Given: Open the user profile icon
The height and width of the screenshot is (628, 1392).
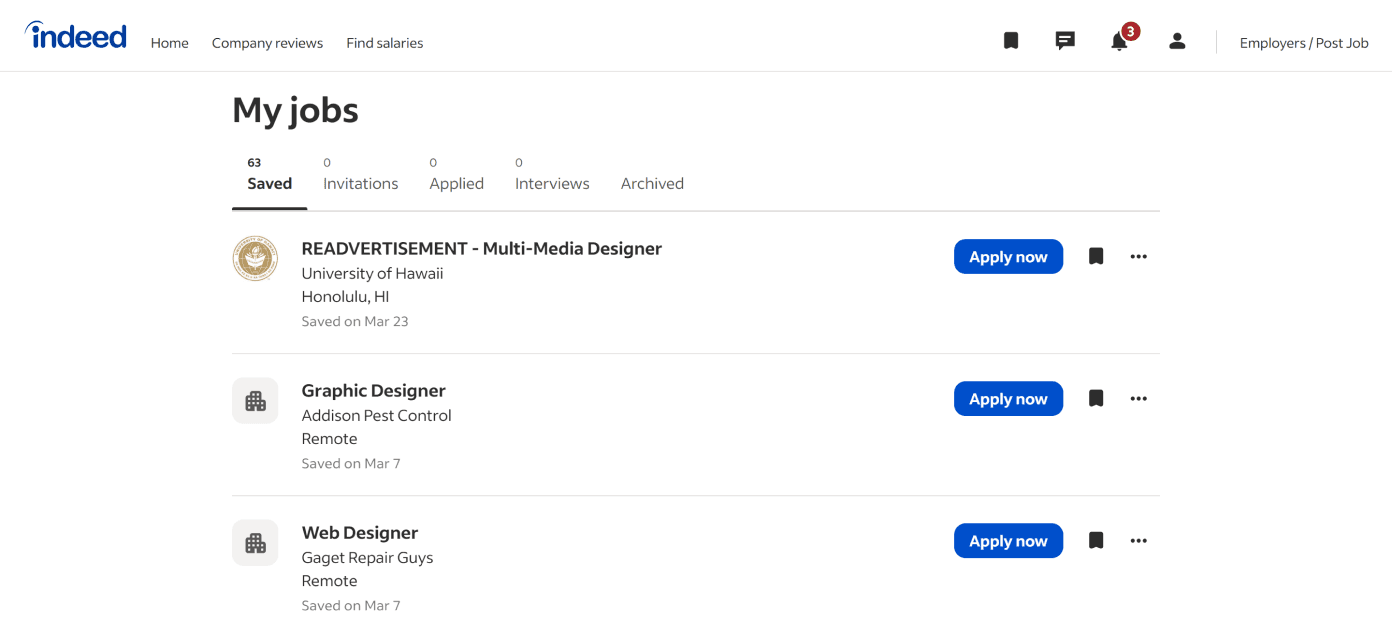Looking at the screenshot, I should [1177, 41].
